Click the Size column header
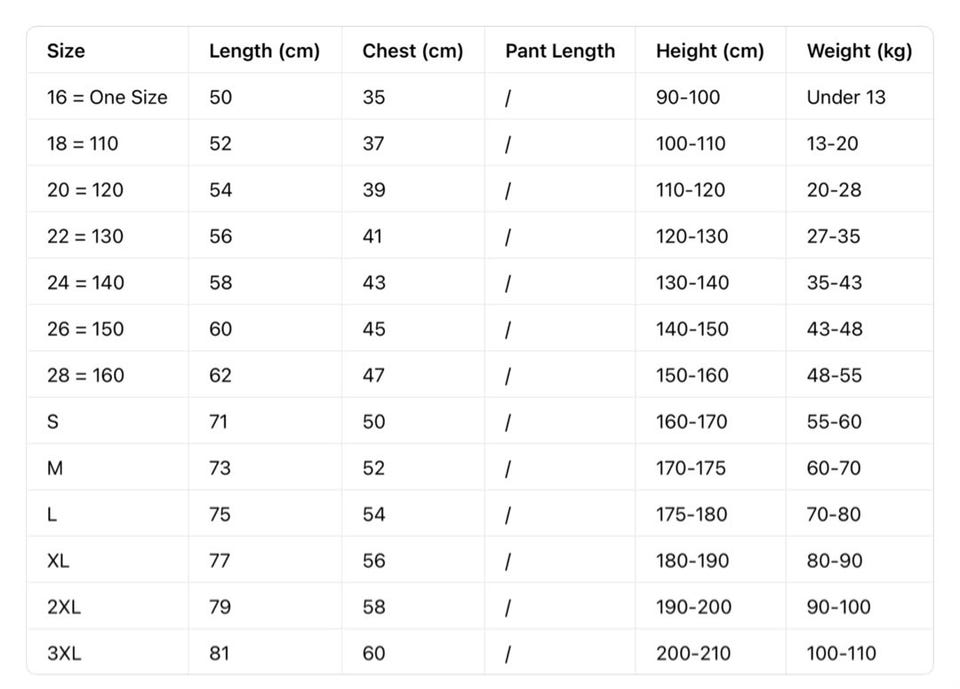960x689 pixels. (x=66, y=51)
